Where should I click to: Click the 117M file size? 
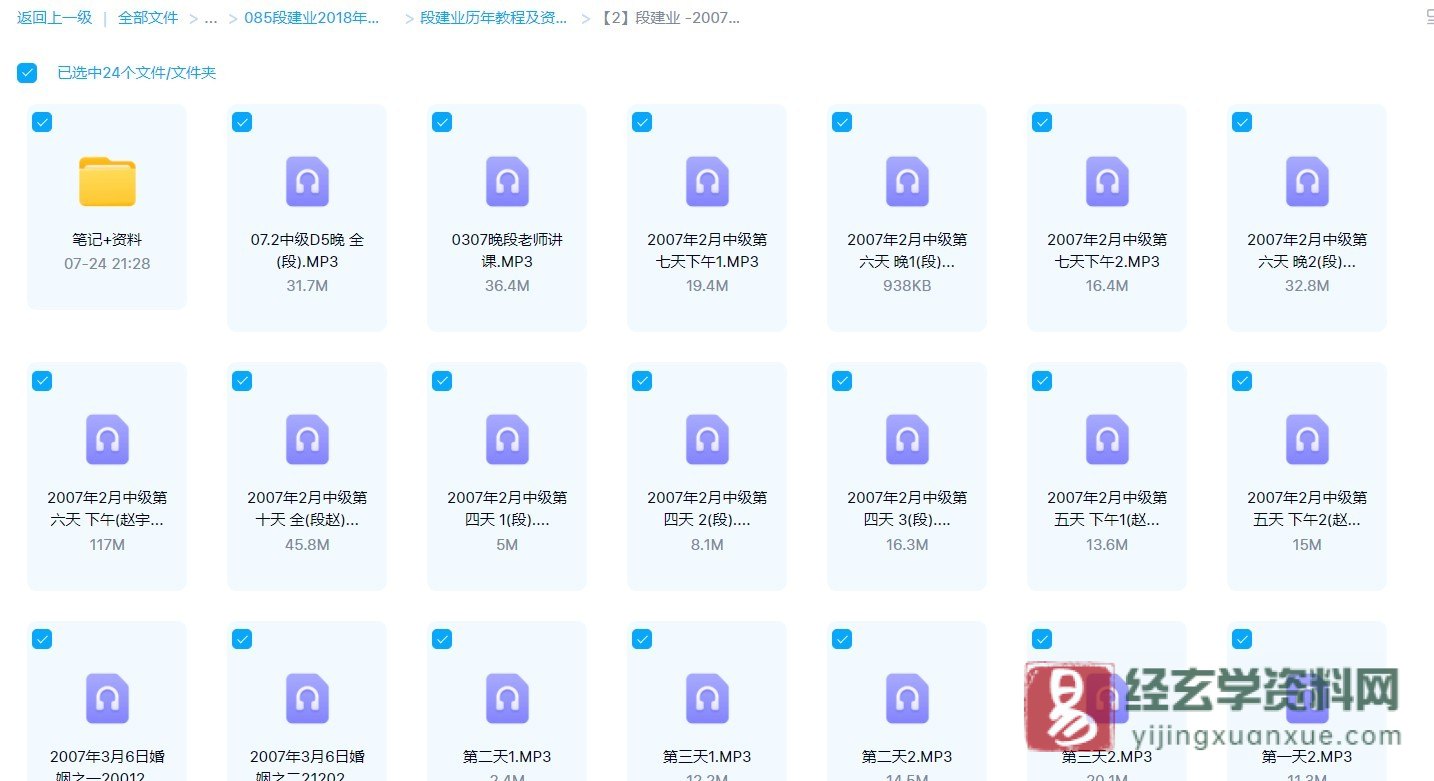coord(107,545)
